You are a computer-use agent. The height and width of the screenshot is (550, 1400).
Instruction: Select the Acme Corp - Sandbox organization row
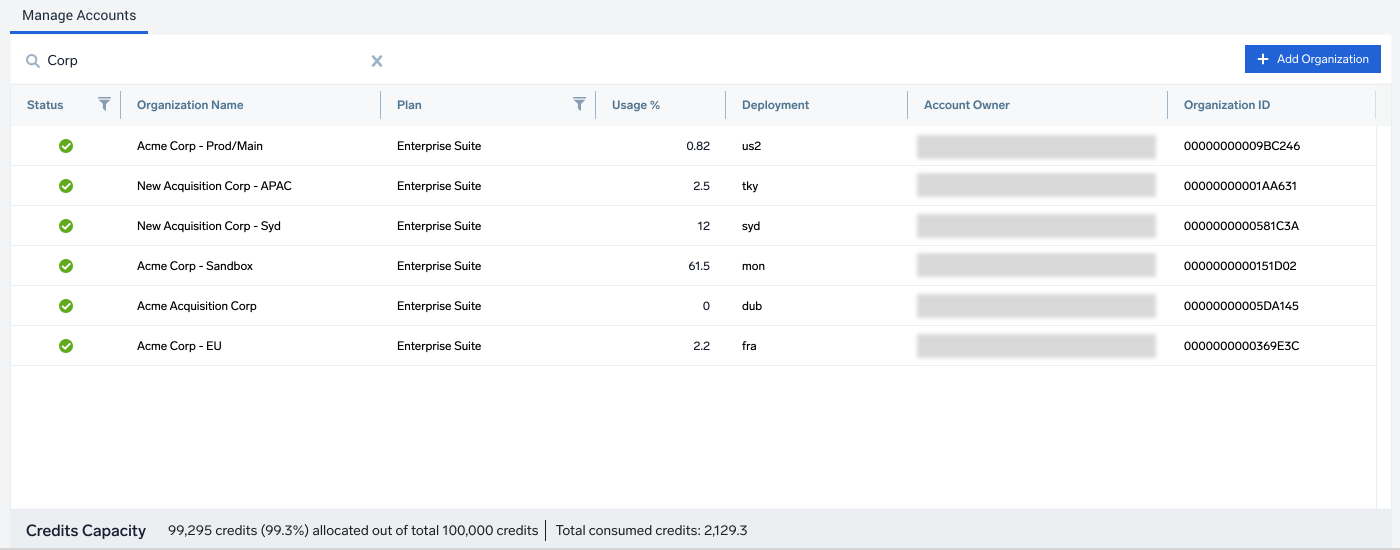tap(194, 266)
